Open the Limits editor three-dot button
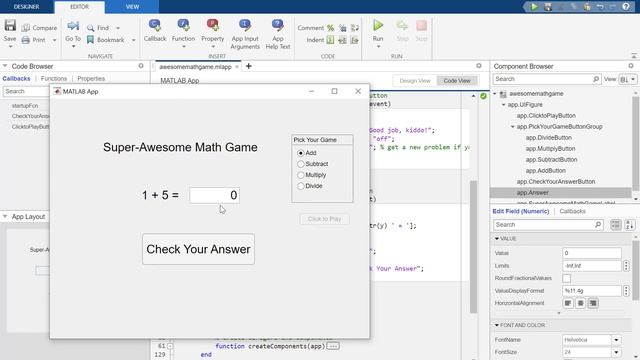The height and width of the screenshot is (360, 640). point(626,266)
